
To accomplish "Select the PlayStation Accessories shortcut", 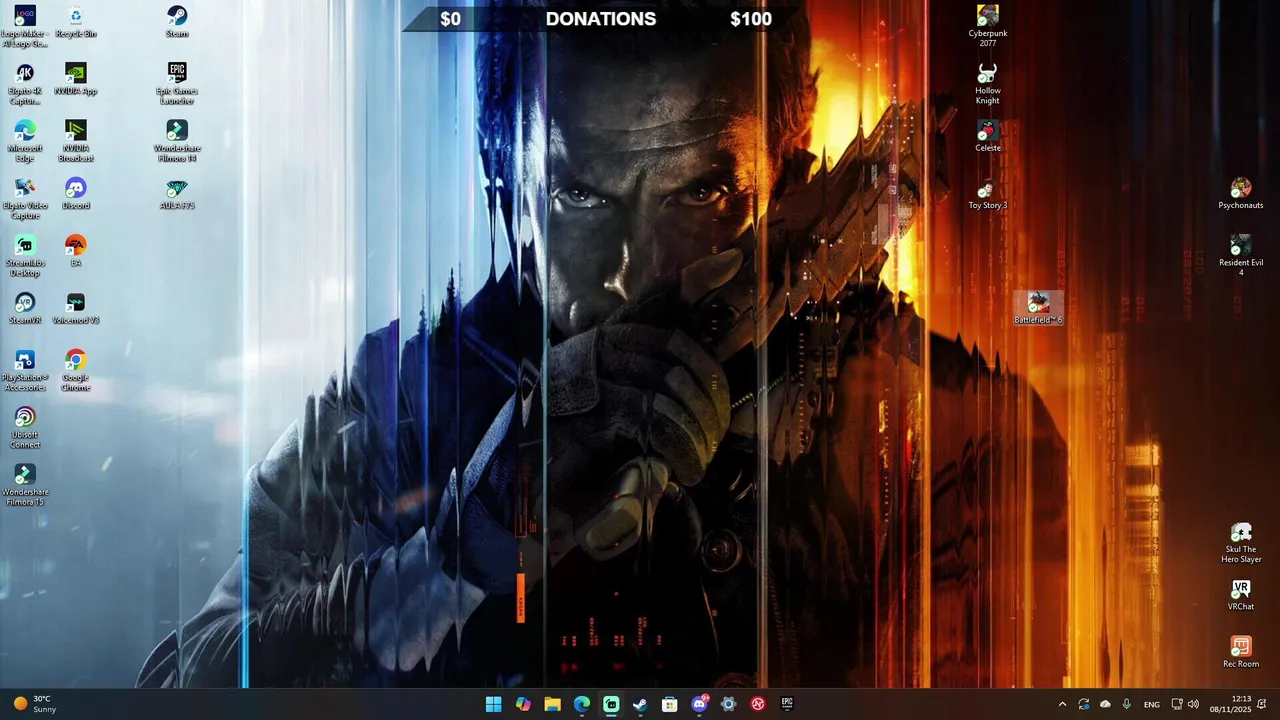I will coord(25,369).
